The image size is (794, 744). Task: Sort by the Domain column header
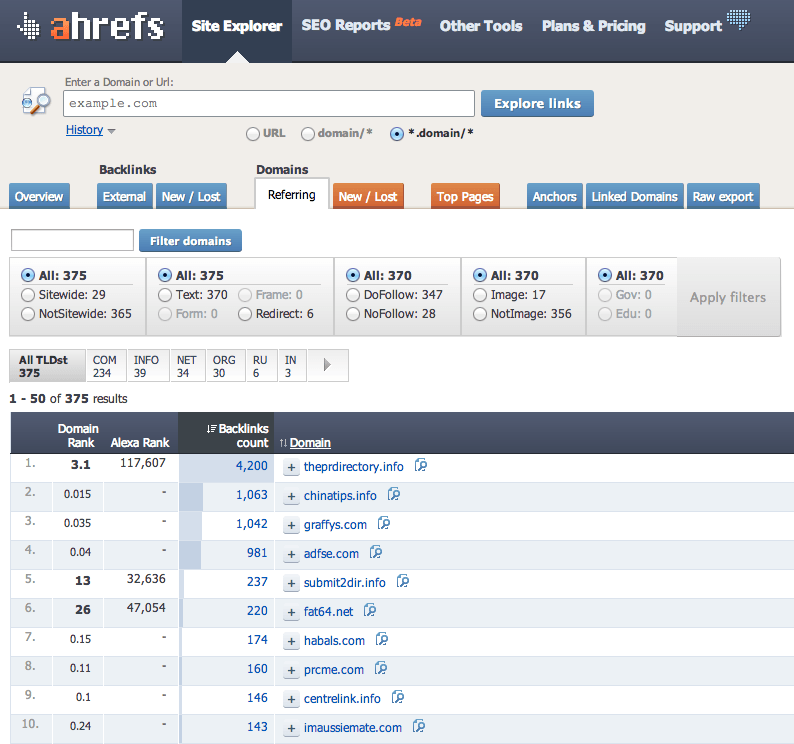pyautogui.click(x=310, y=443)
